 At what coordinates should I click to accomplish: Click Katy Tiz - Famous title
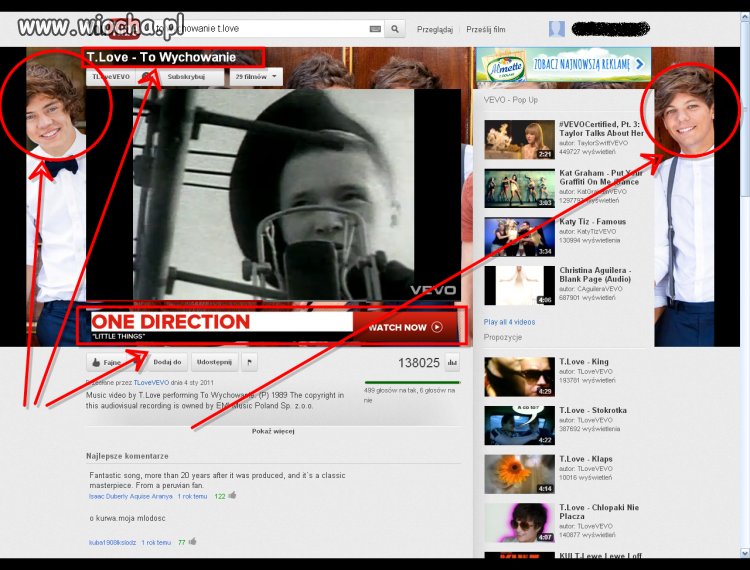tap(593, 221)
